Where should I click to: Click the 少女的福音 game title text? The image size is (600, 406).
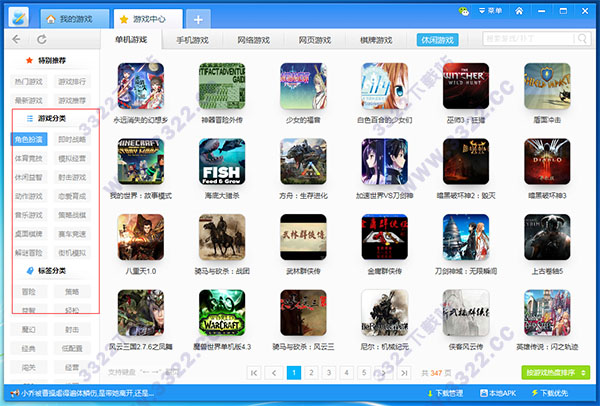click(x=303, y=120)
